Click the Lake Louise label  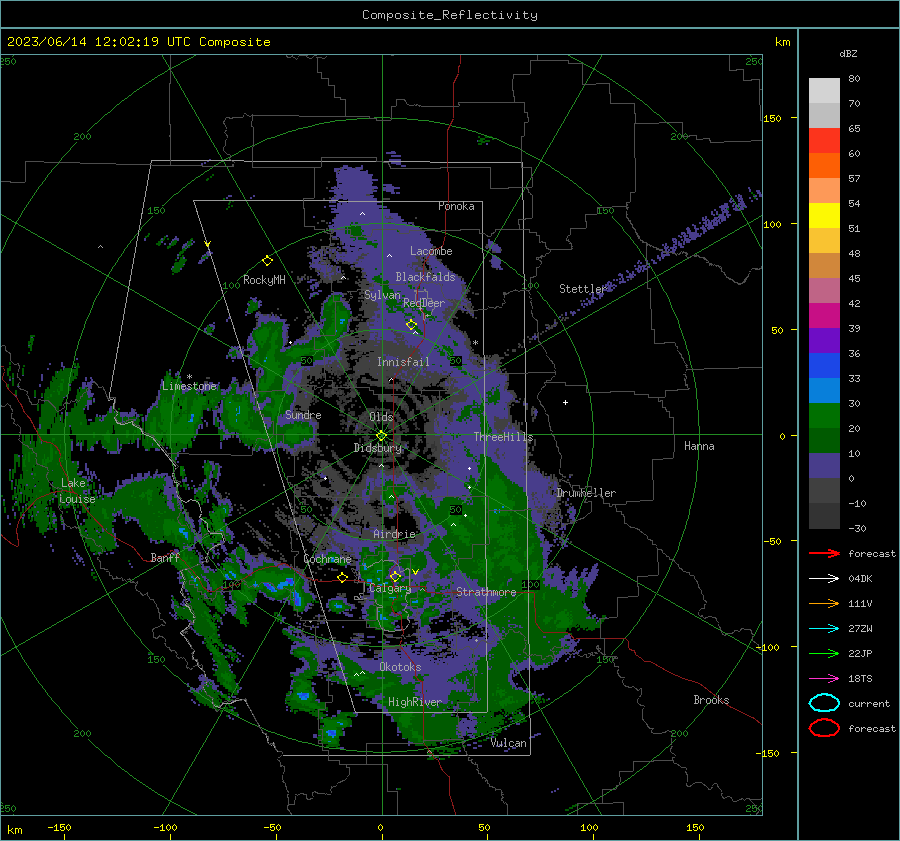point(77,491)
